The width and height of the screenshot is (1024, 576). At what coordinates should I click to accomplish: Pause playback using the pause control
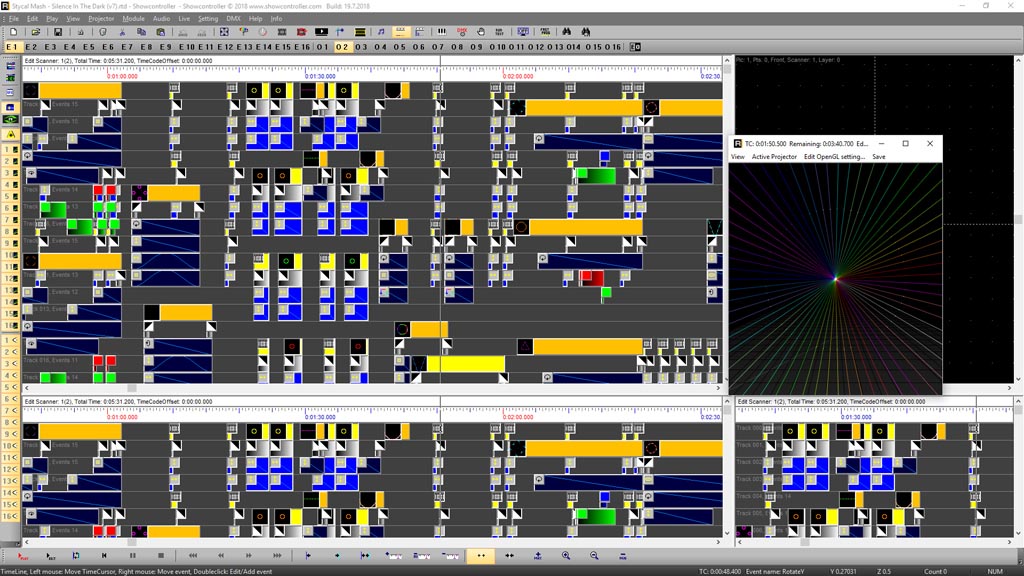point(134,557)
